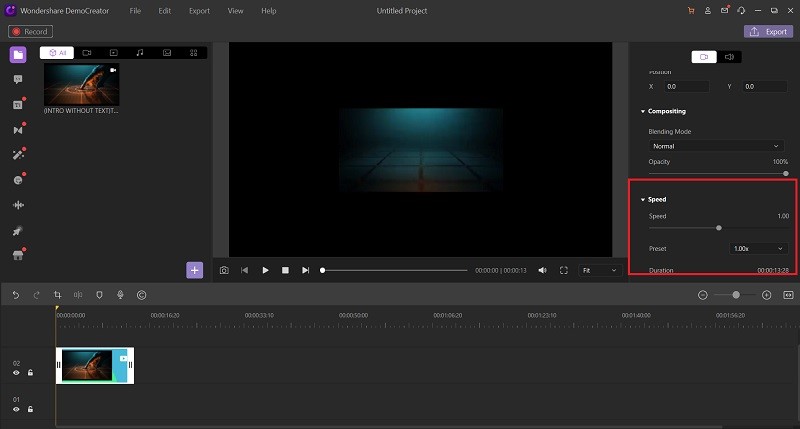Open the Blending Mode dropdown
Viewport: 800px width, 429px height.
(x=717, y=146)
